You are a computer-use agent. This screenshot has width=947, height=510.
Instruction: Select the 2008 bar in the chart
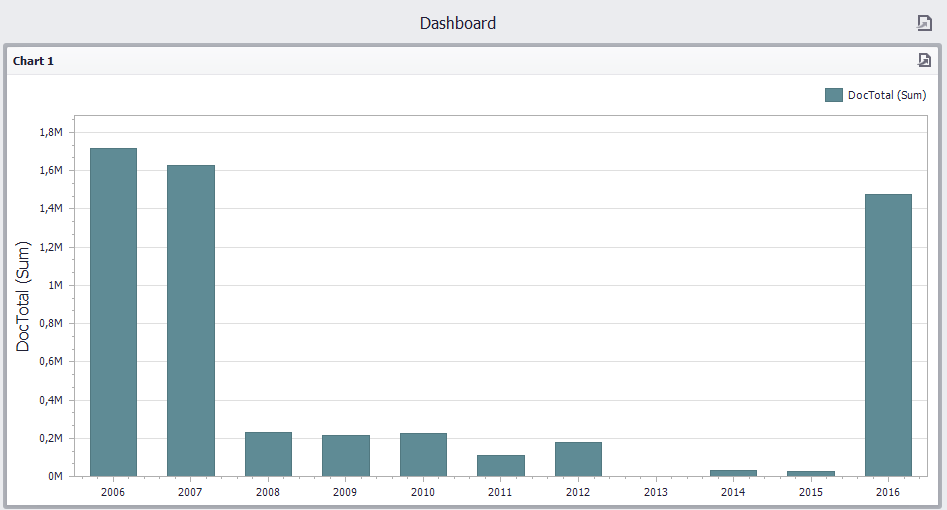click(268, 454)
